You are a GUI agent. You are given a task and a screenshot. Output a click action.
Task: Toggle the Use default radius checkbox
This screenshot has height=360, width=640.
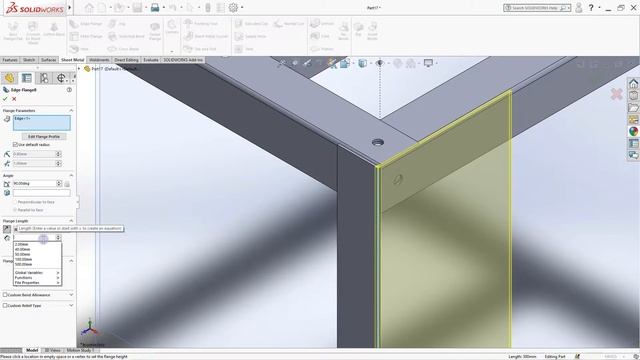[16, 144]
